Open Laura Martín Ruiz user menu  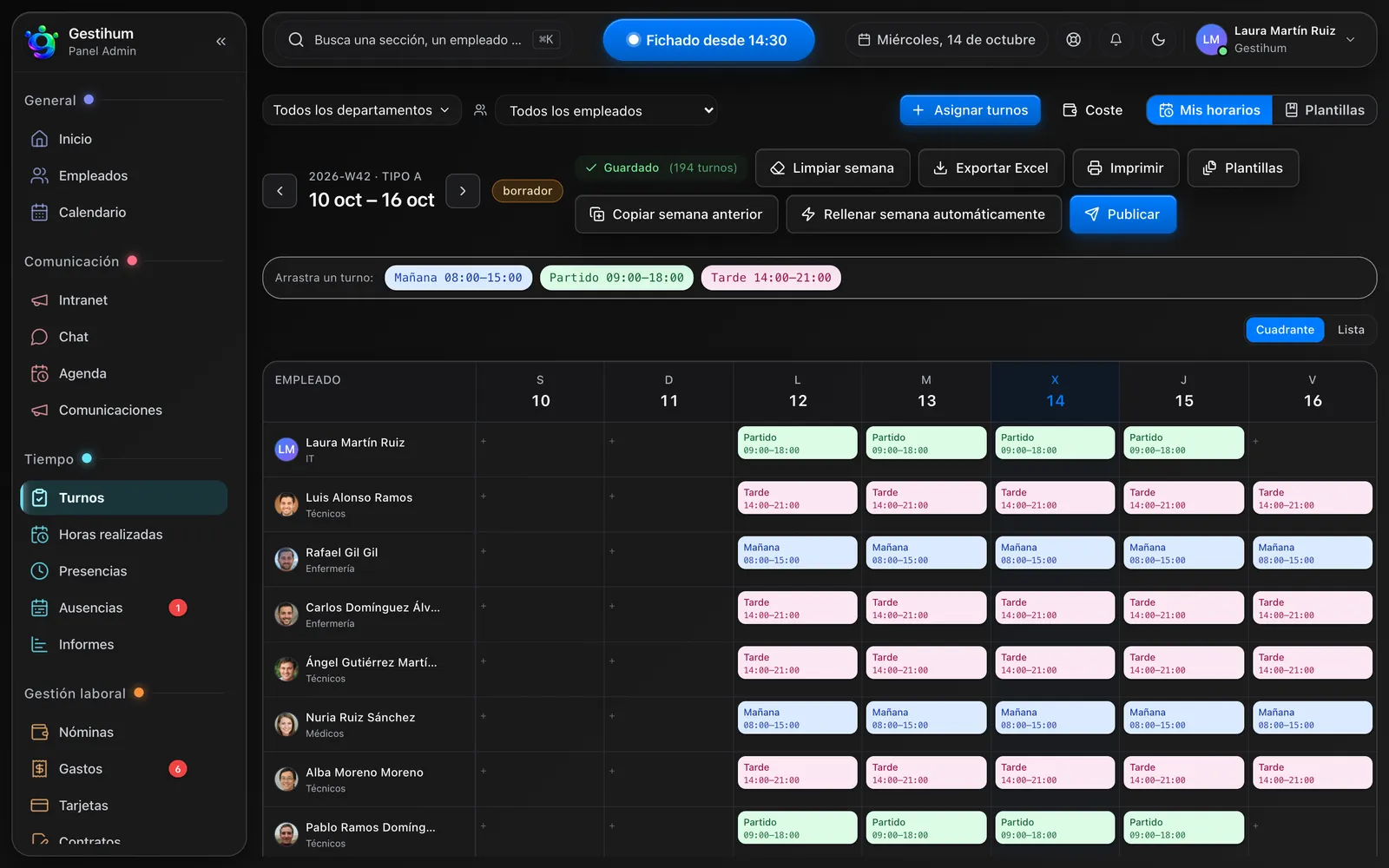tap(1276, 40)
